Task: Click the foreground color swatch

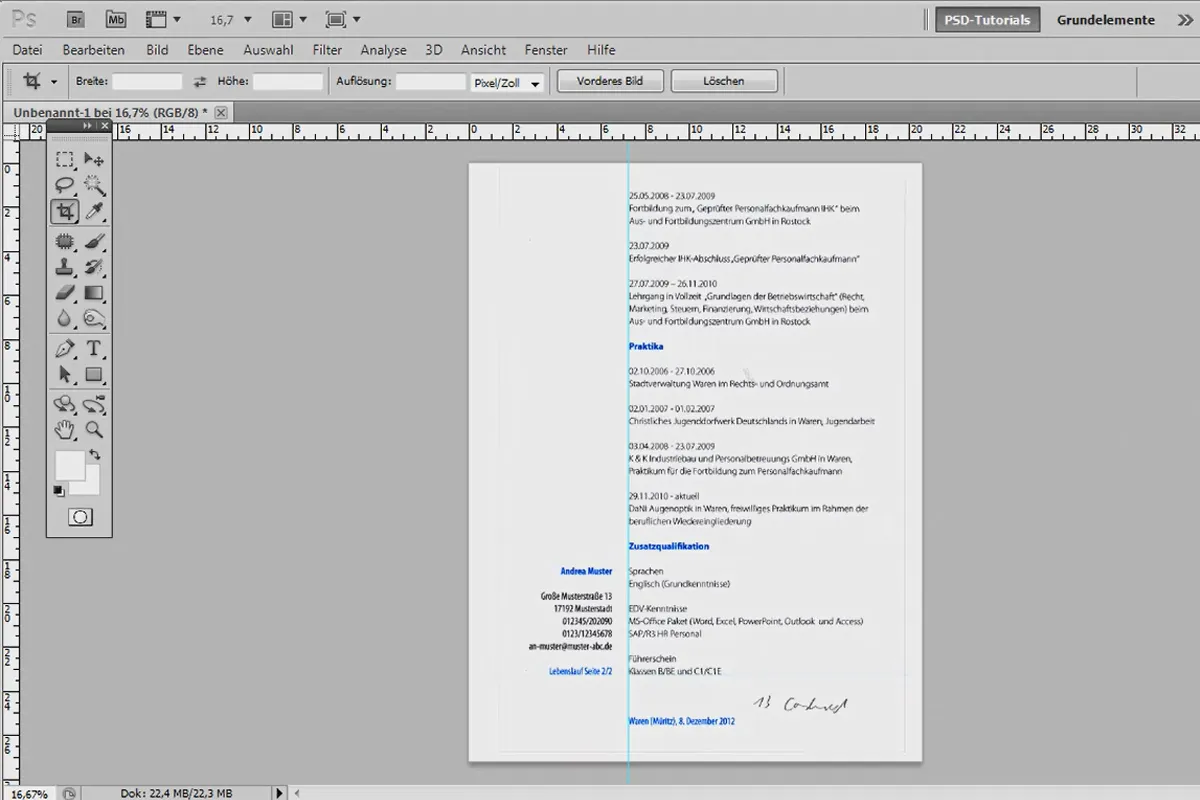Action: point(69,464)
